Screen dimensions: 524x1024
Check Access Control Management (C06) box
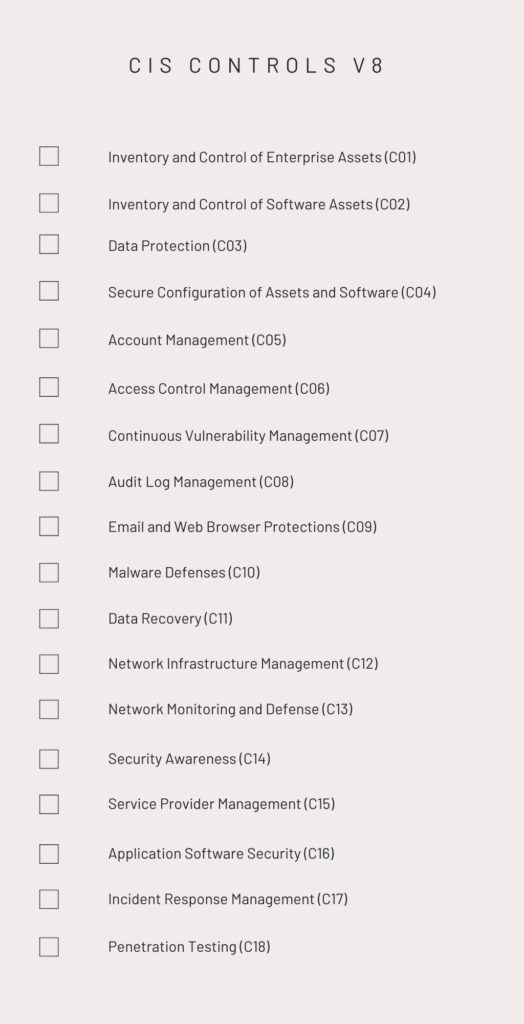[49, 387]
